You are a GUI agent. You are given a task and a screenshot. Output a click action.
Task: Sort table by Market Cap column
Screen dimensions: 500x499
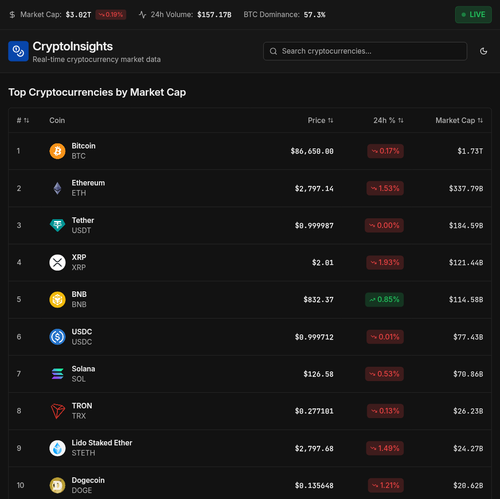point(459,120)
